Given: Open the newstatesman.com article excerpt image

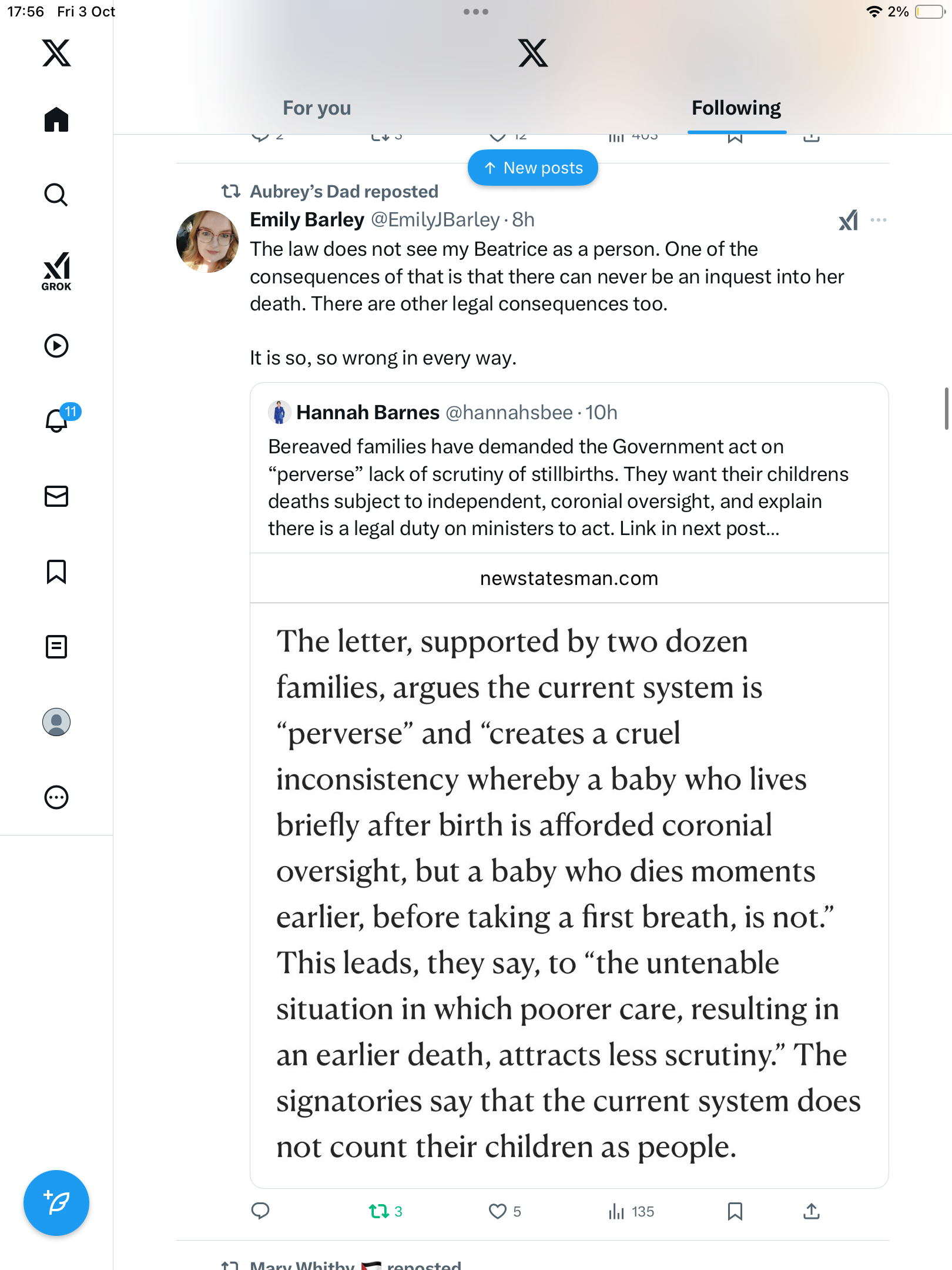Looking at the screenshot, I should 569,894.
